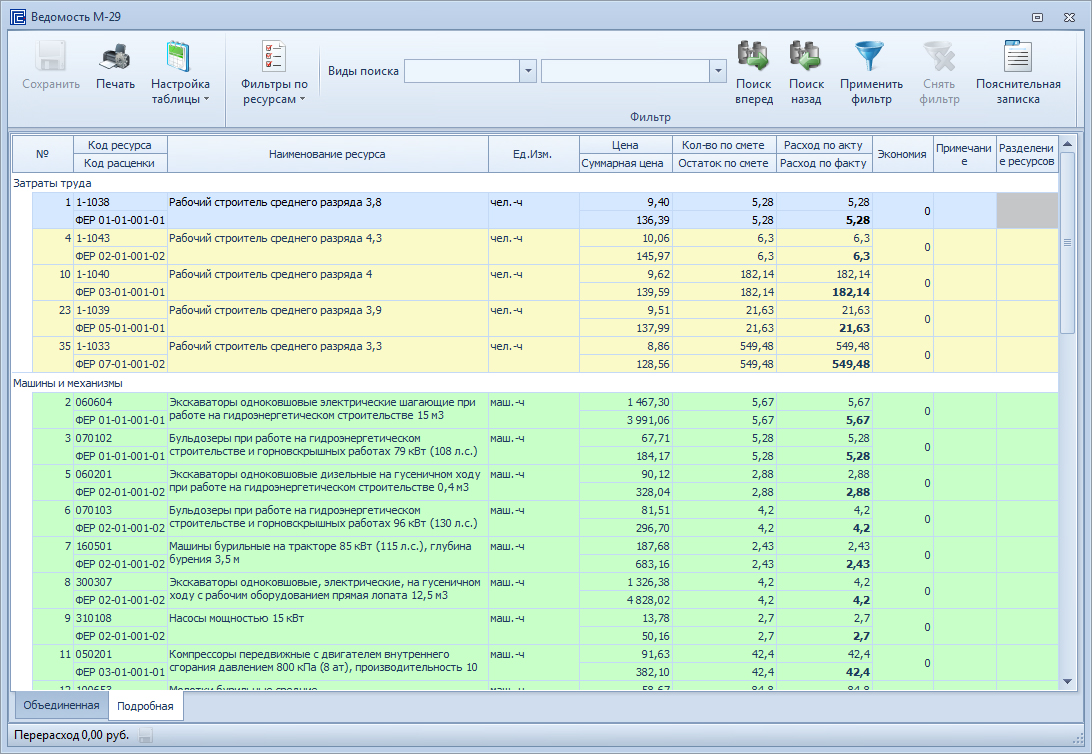Click the disk icon in status bar

coord(145,735)
